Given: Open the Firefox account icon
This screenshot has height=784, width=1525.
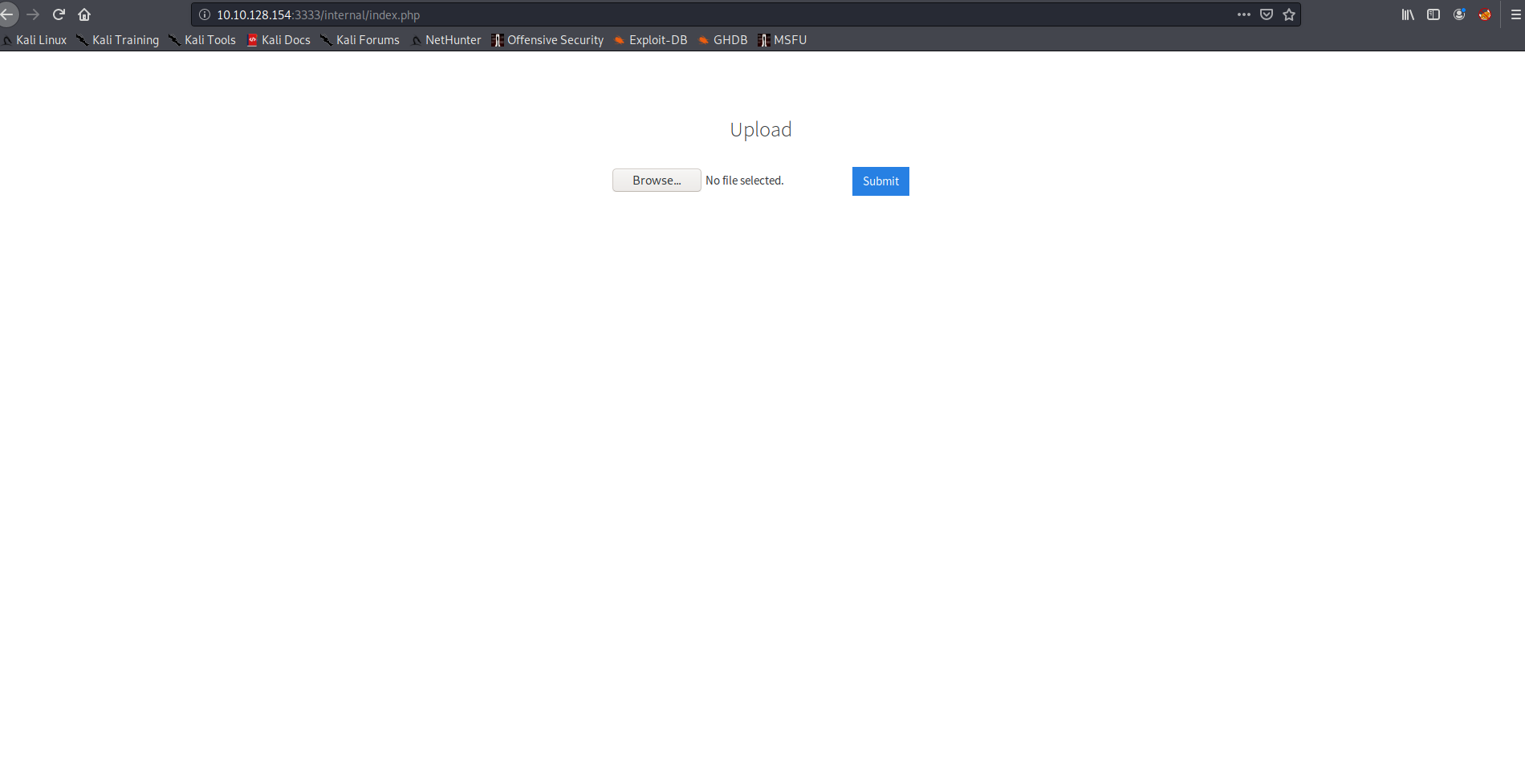Looking at the screenshot, I should (x=1459, y=14).
